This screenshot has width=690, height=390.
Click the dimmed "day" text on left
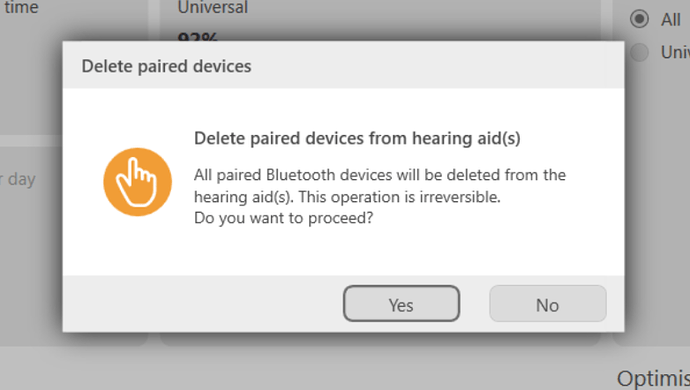(21, 179)
